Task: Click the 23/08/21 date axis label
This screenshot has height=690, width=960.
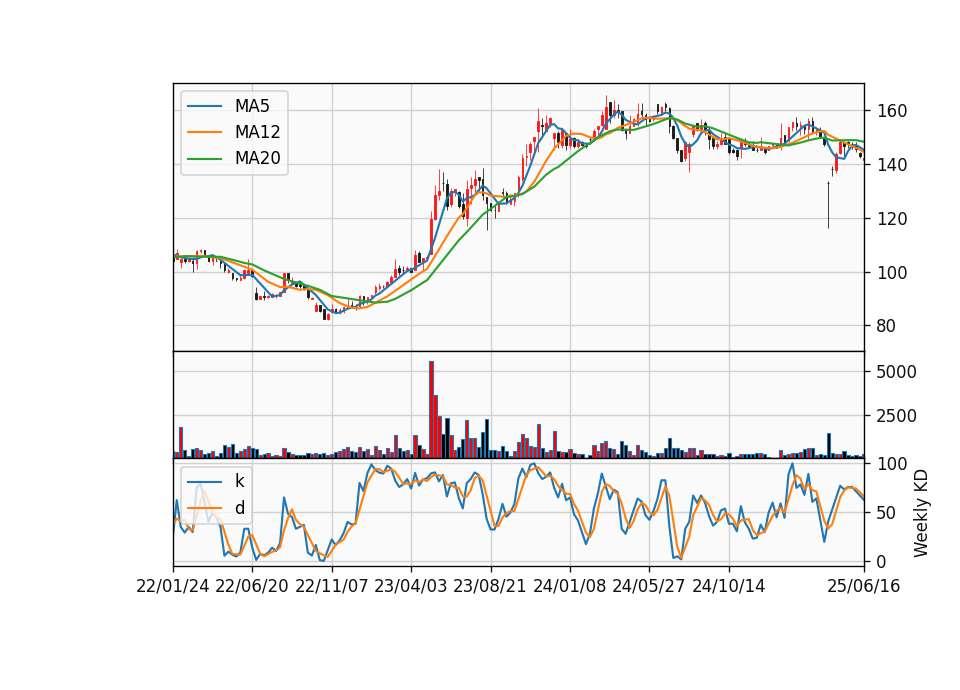Action: point(490,587)
